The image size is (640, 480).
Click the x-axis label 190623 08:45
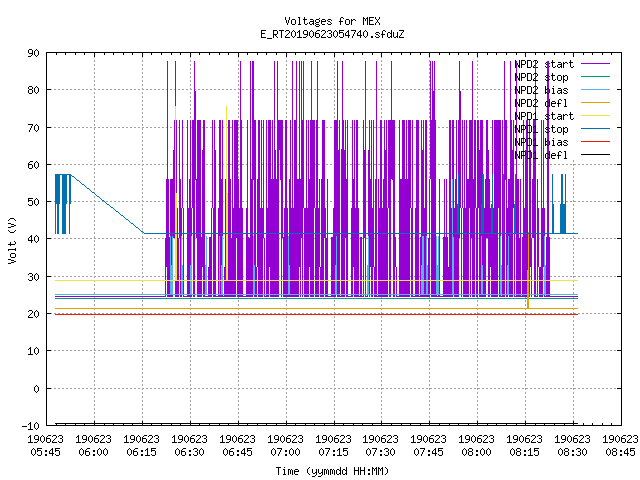tap(620, 446)
